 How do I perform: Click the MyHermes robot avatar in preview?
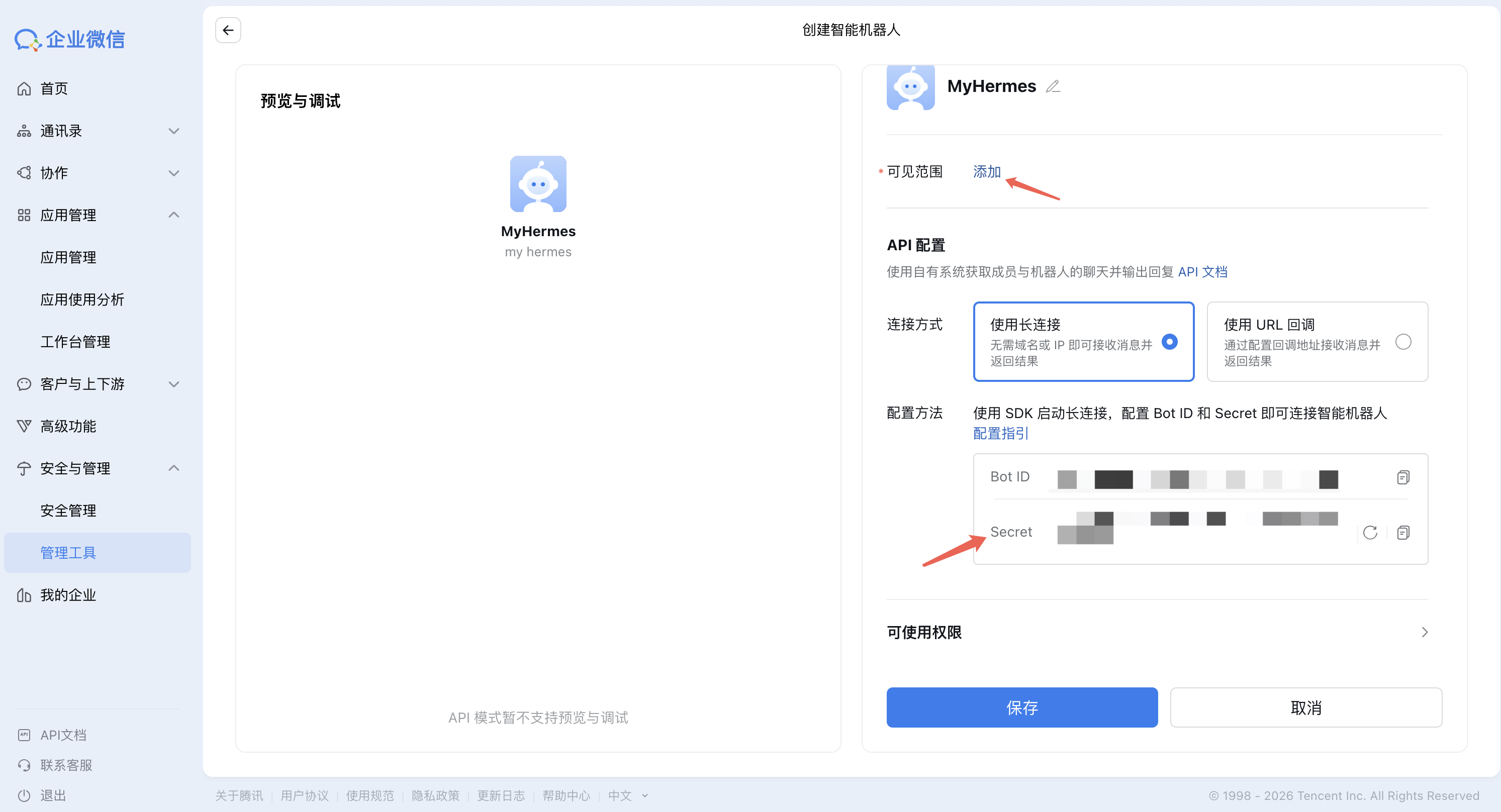tap(537, 183)
